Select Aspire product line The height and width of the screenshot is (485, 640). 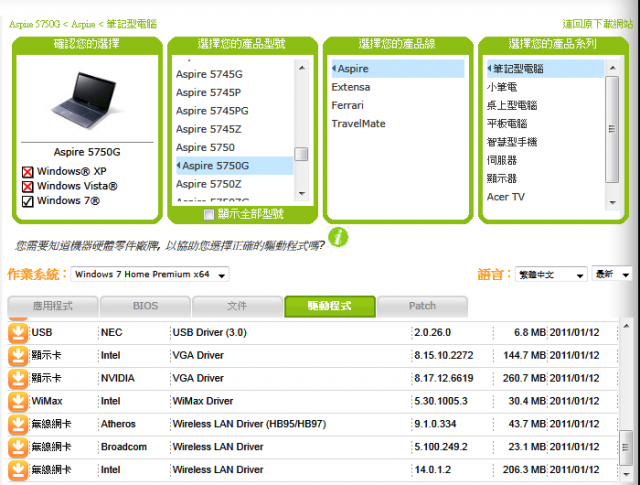tap(398, 69)
